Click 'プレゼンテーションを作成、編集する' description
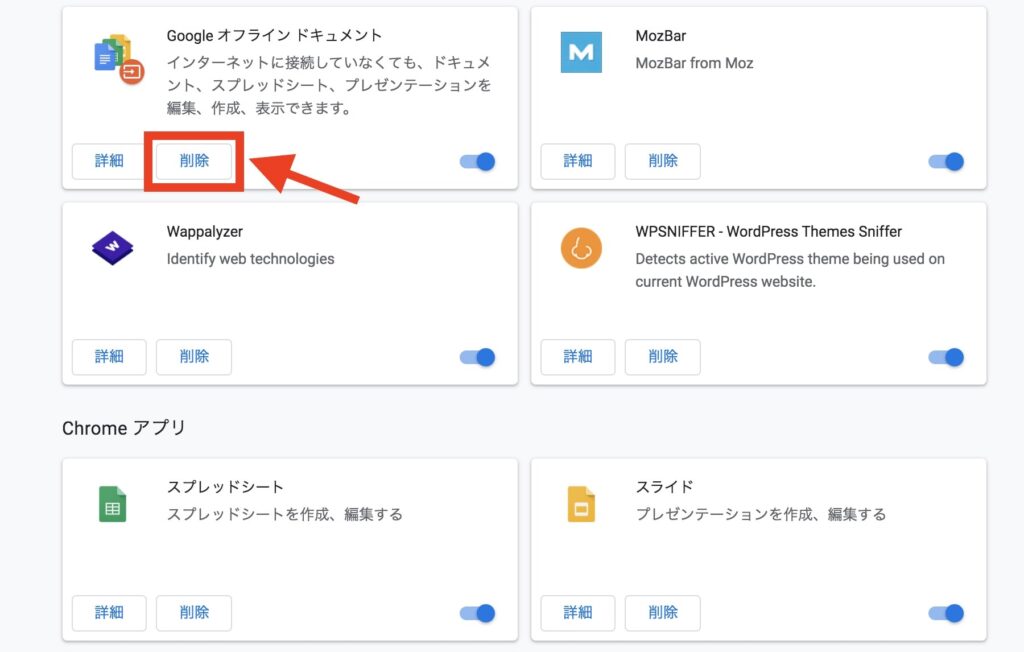Screen dimensions: 1024x652 pyautogui.click(x=761, y=515)
